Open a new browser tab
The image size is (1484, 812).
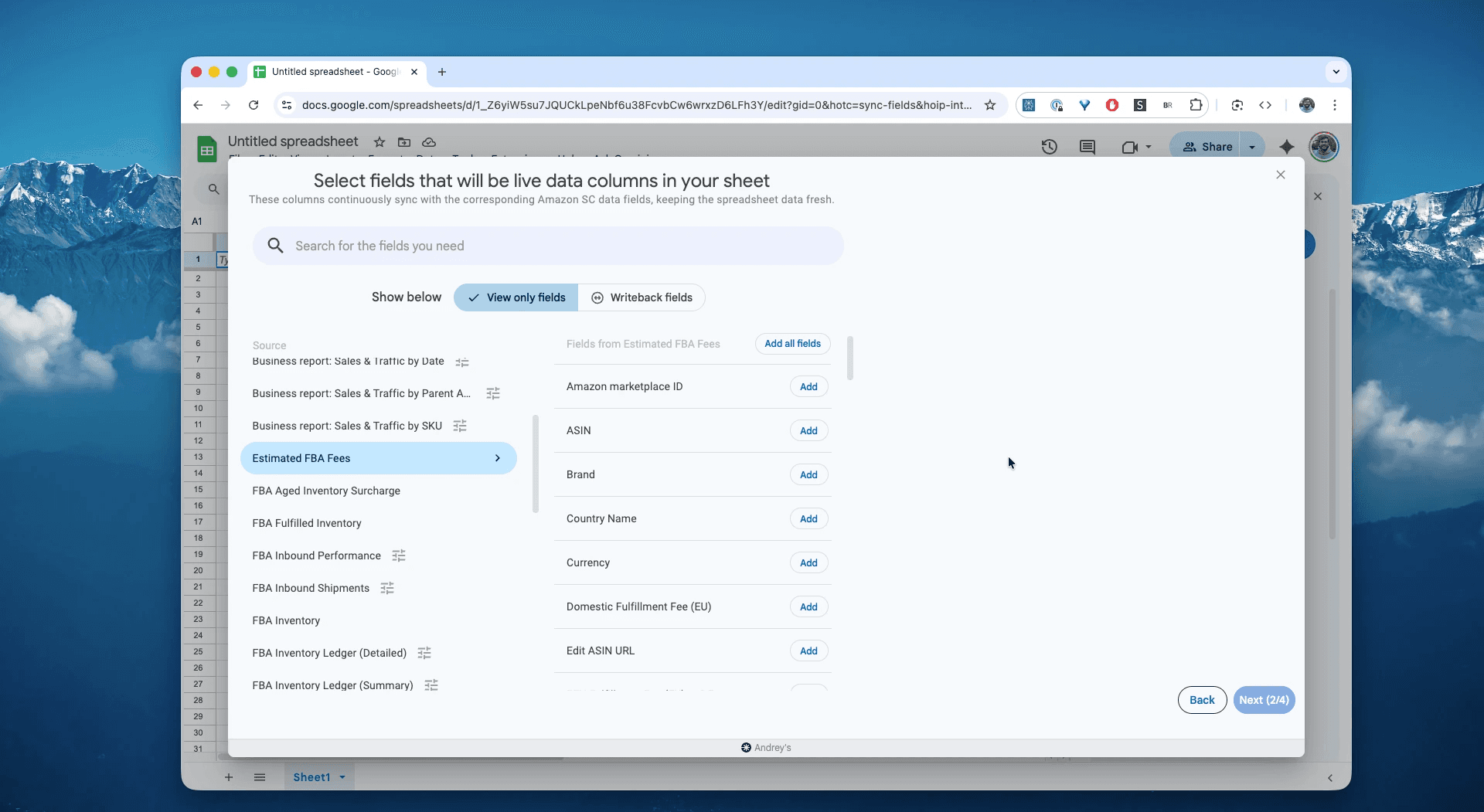442,72
